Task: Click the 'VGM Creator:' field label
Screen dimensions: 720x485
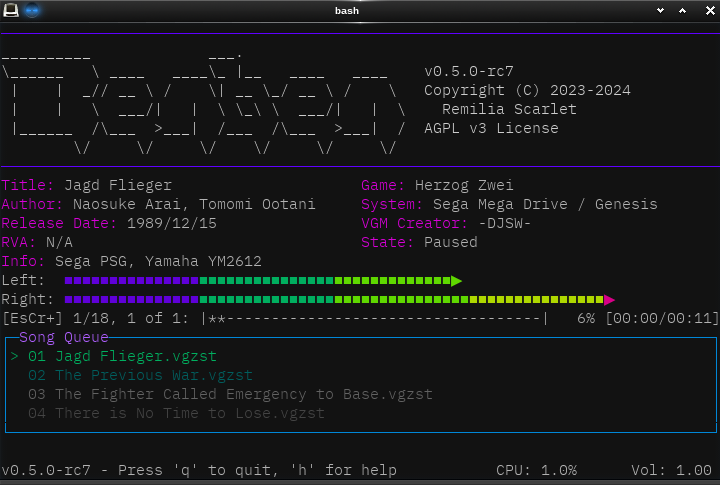Action: (x=414, y=223)
